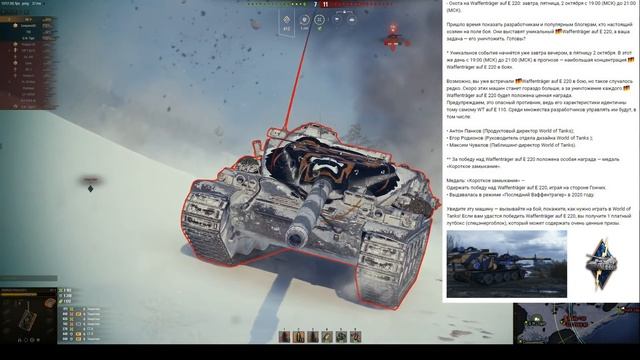
Task: Select shell slot 2 in consumables bar
Action: point(299,337)
